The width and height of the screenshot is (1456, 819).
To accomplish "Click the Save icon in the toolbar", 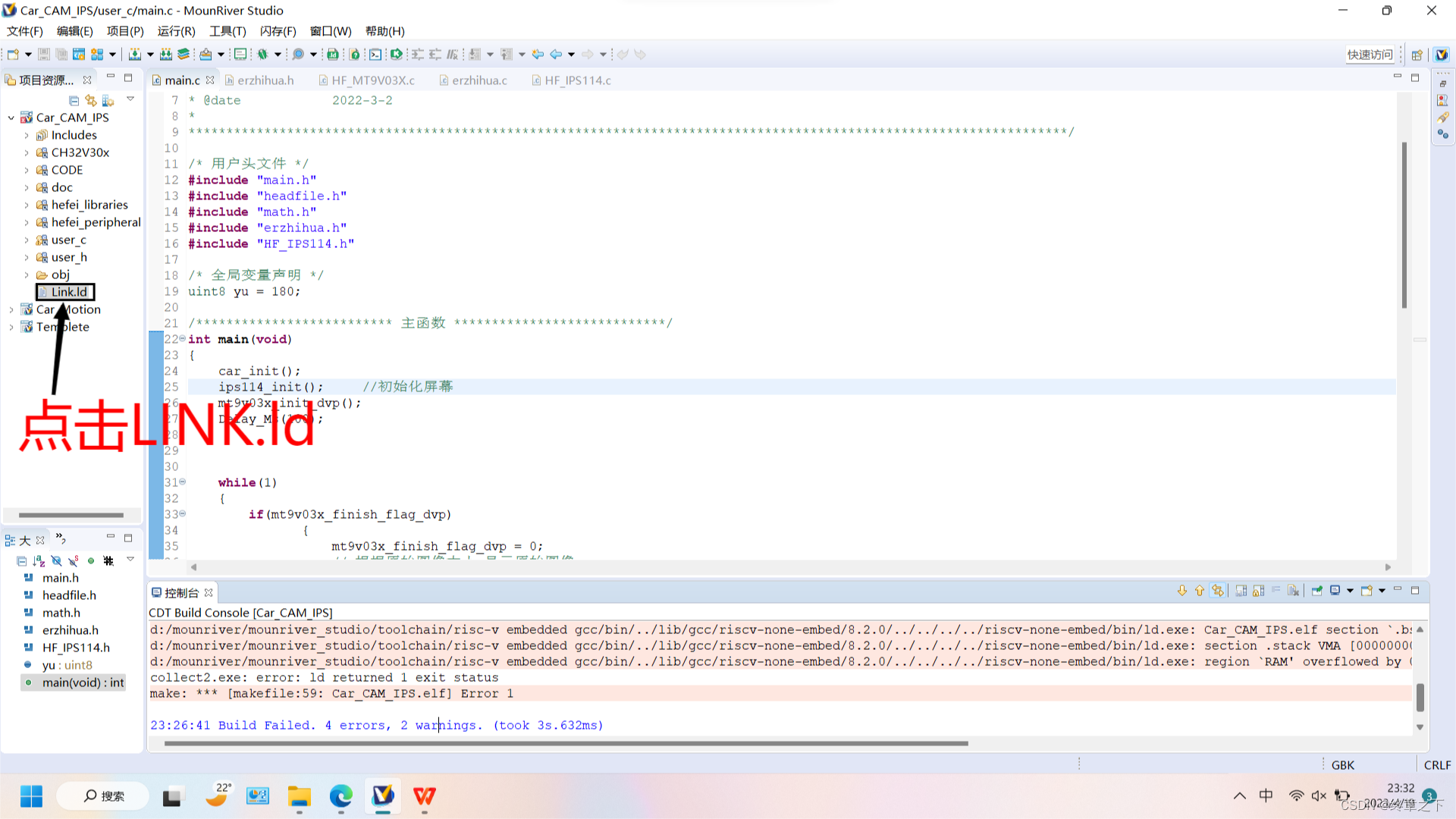I will [x=44, y=55].
